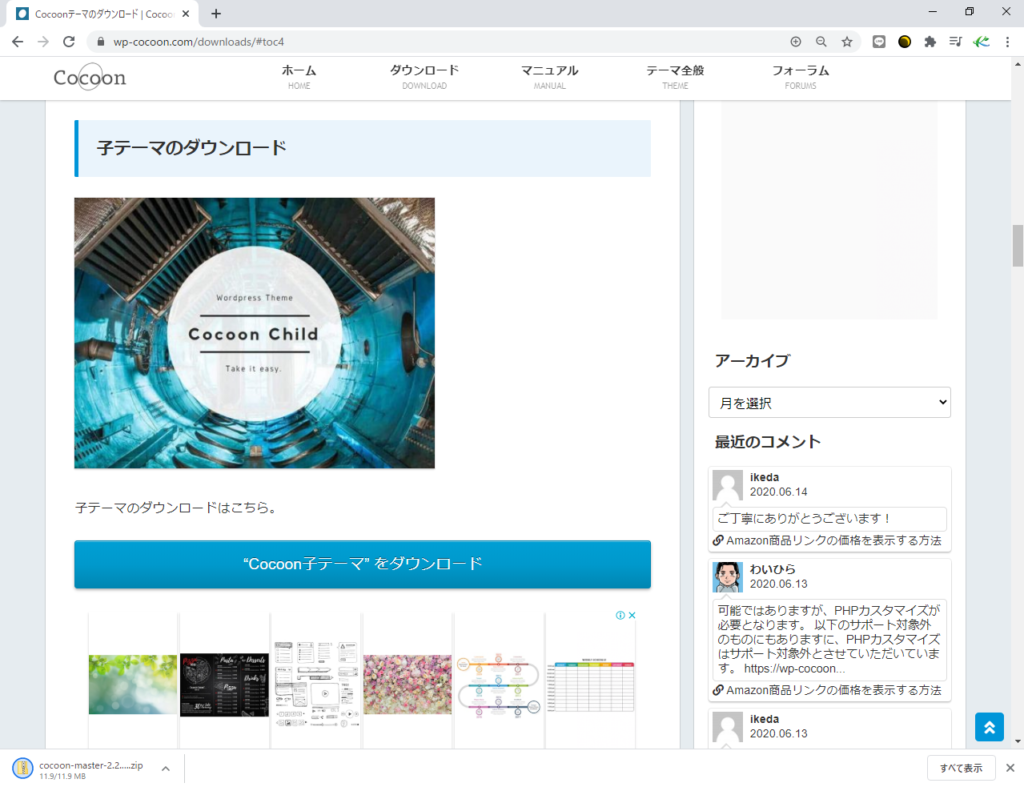The width and height of the screenshot is (1024, 787).
Task: Open the ダウンロード navigation item
Action: (x=424, y=76)
